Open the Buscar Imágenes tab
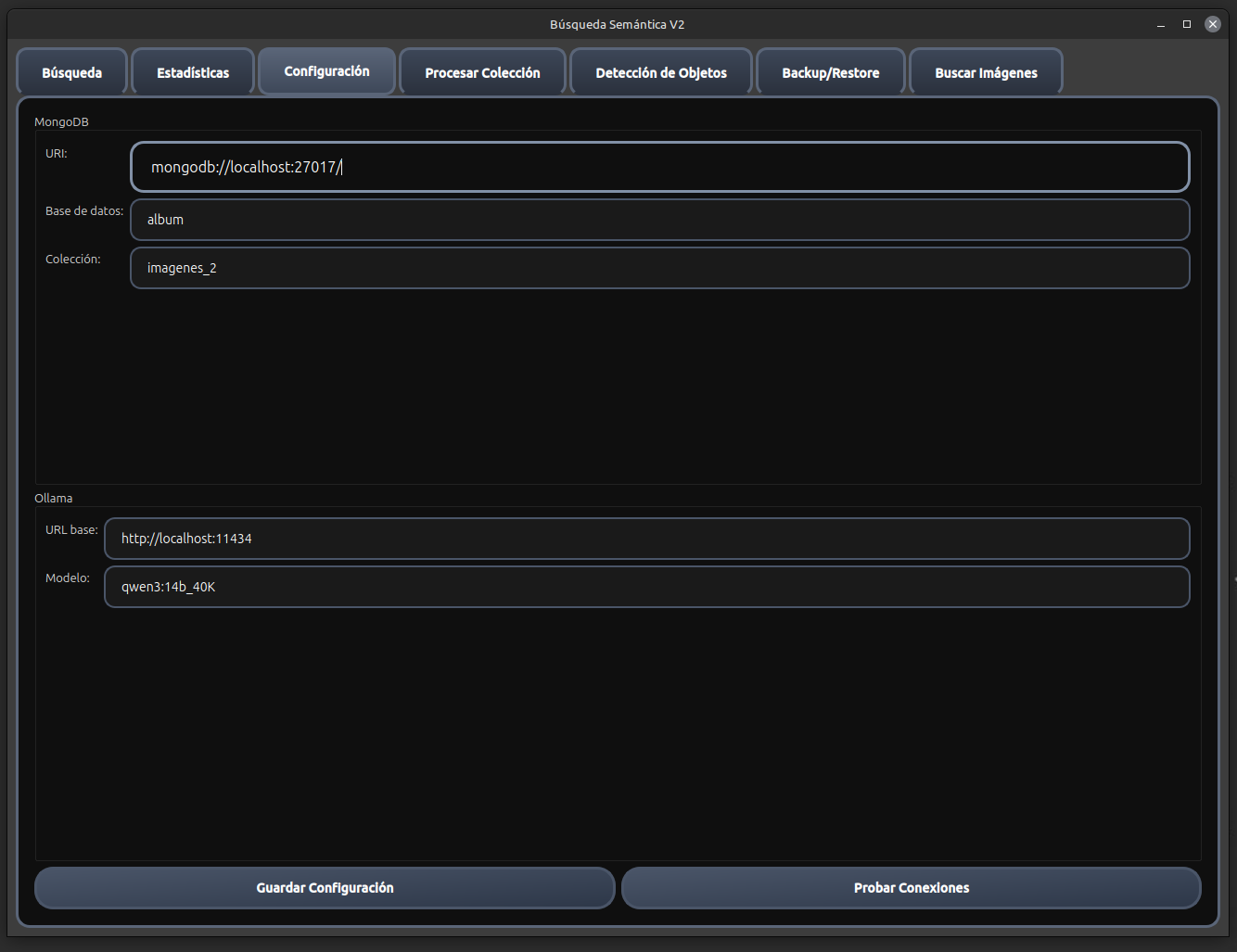 click(986, 72)
